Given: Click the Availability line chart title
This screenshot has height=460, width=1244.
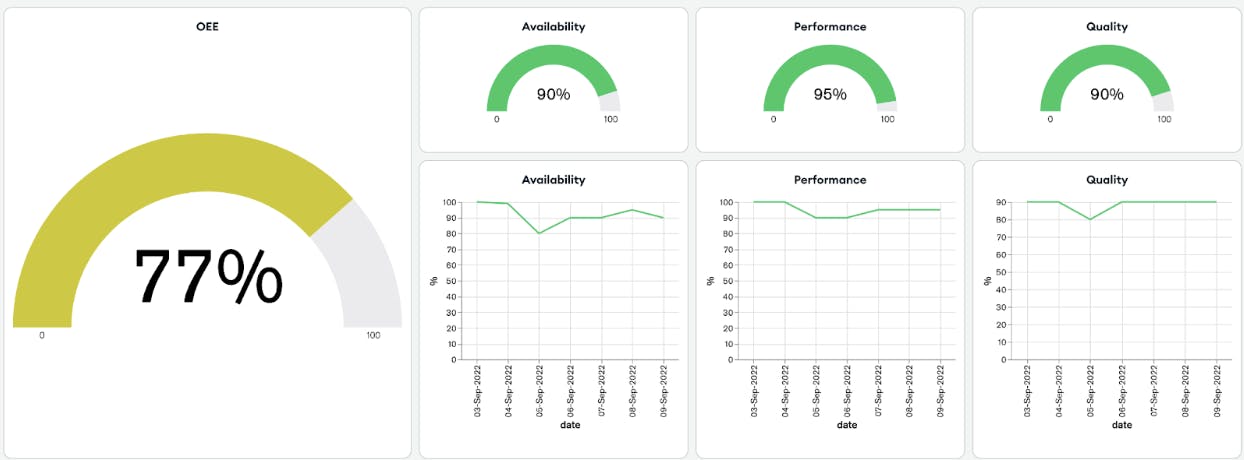Looking at the screenshot, I should click(553, 180).
